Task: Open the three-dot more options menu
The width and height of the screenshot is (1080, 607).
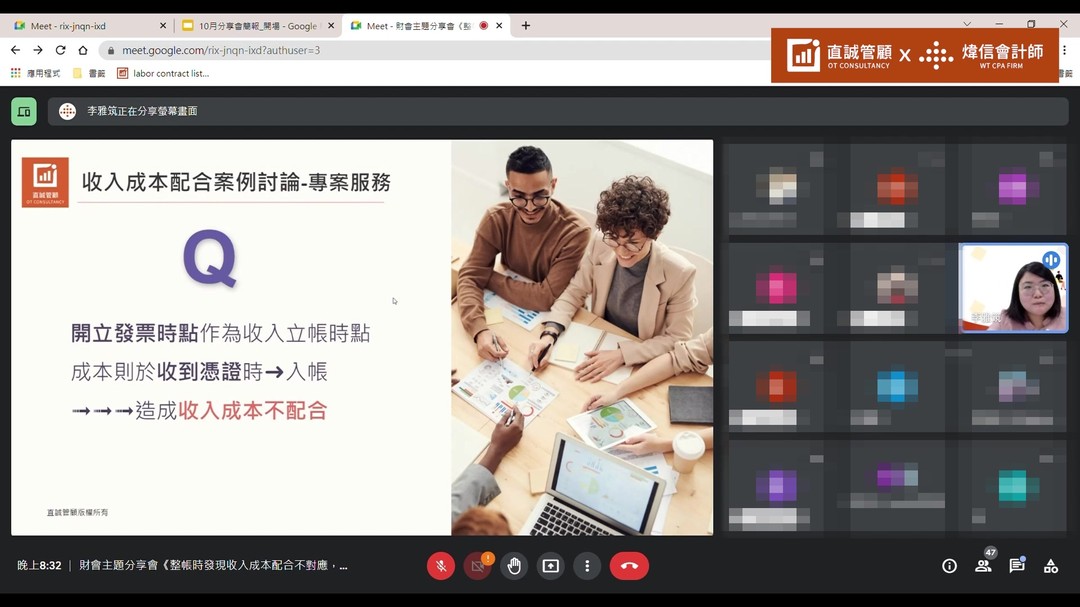Action: click(x=587, y=566)
